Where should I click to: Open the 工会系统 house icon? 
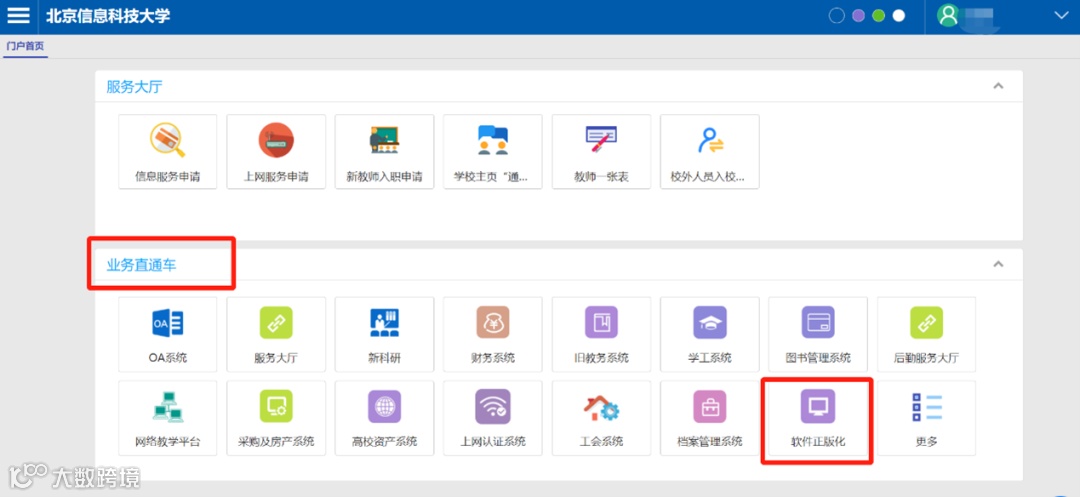click(601, 407)
